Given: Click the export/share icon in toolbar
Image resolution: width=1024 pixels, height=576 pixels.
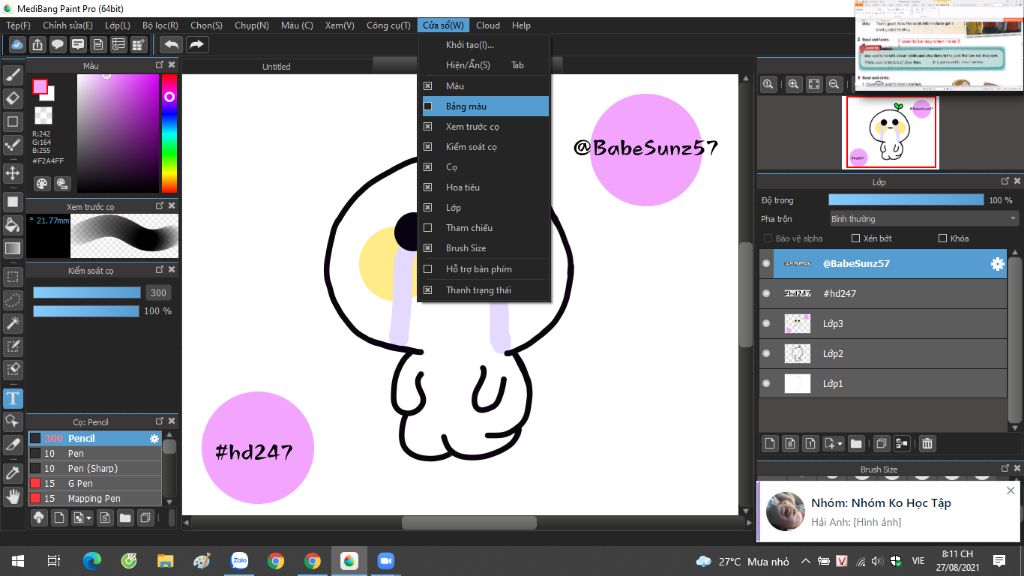Looking at the screenshot, I should 37,44.
